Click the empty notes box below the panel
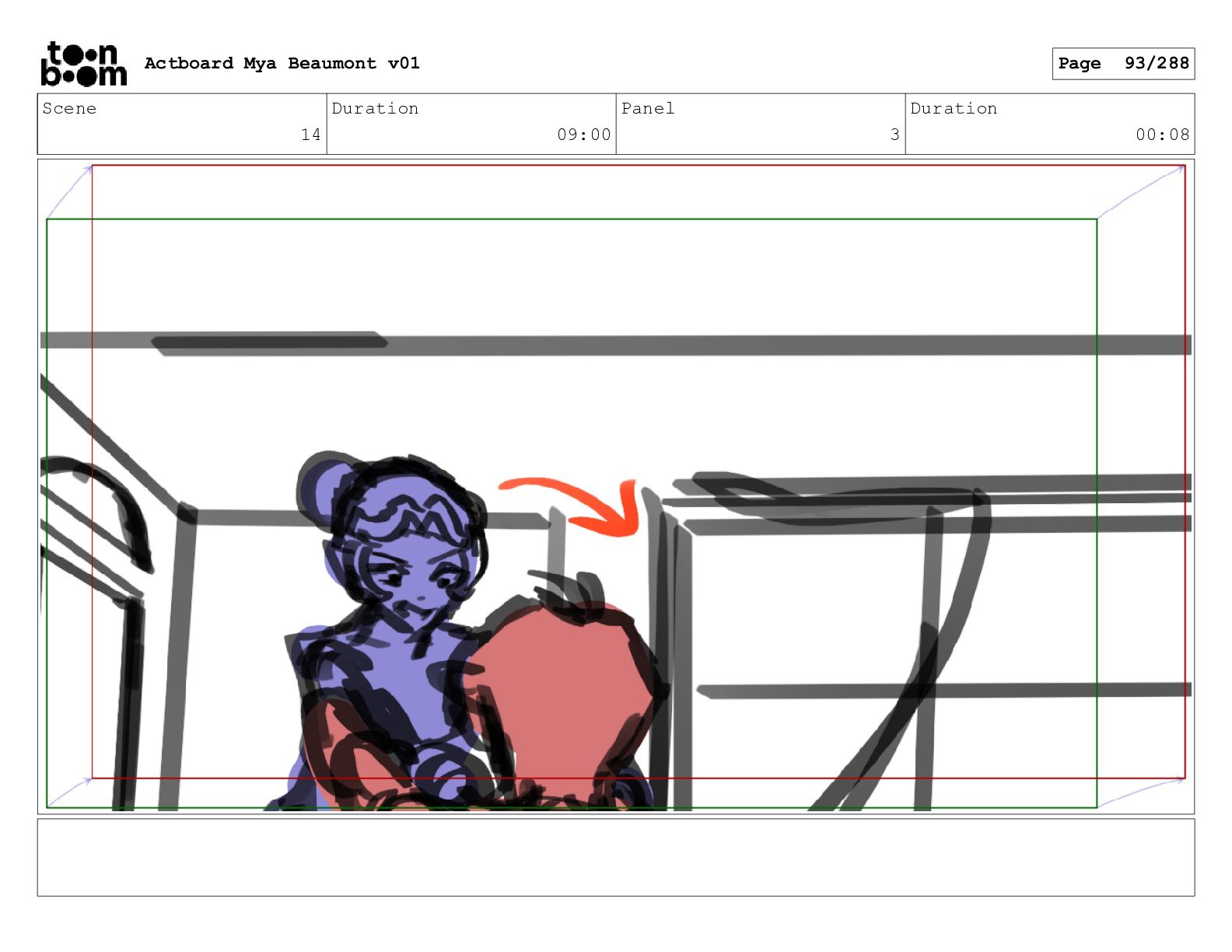 pos(616,857)
